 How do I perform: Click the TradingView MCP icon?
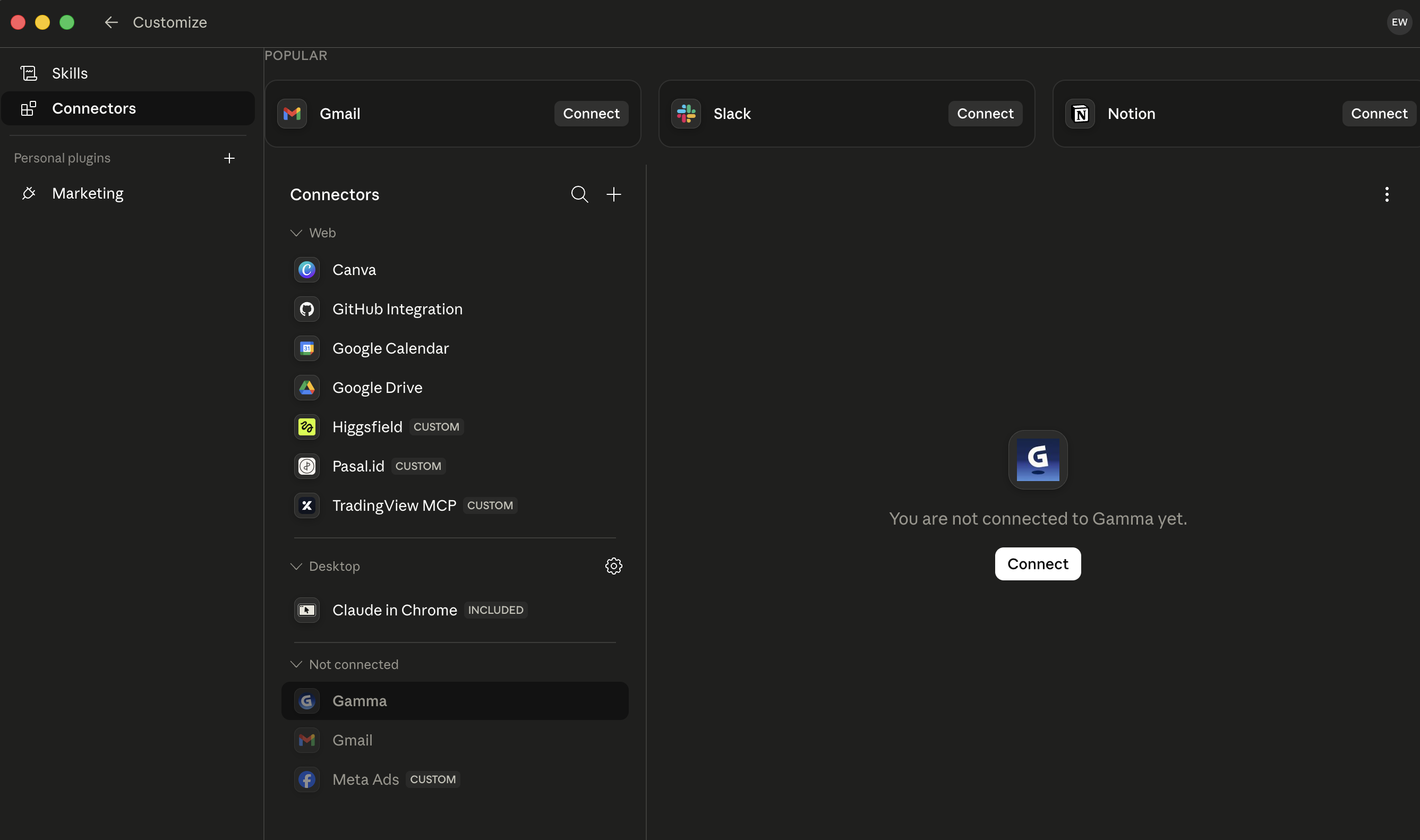click(x=307, y=505)
